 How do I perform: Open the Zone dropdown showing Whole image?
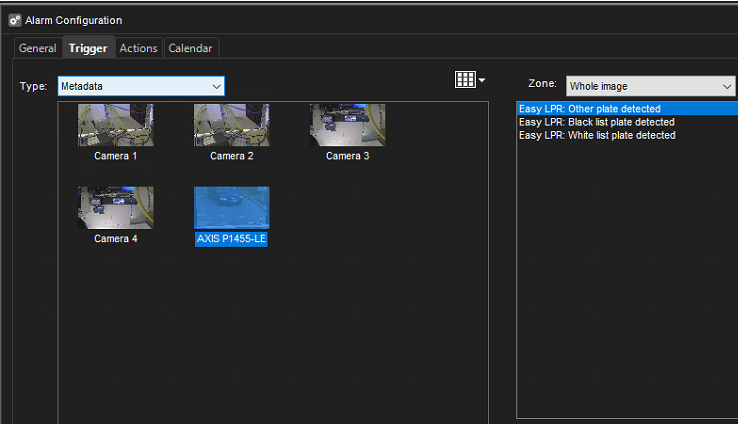click(x=650, y=87)
